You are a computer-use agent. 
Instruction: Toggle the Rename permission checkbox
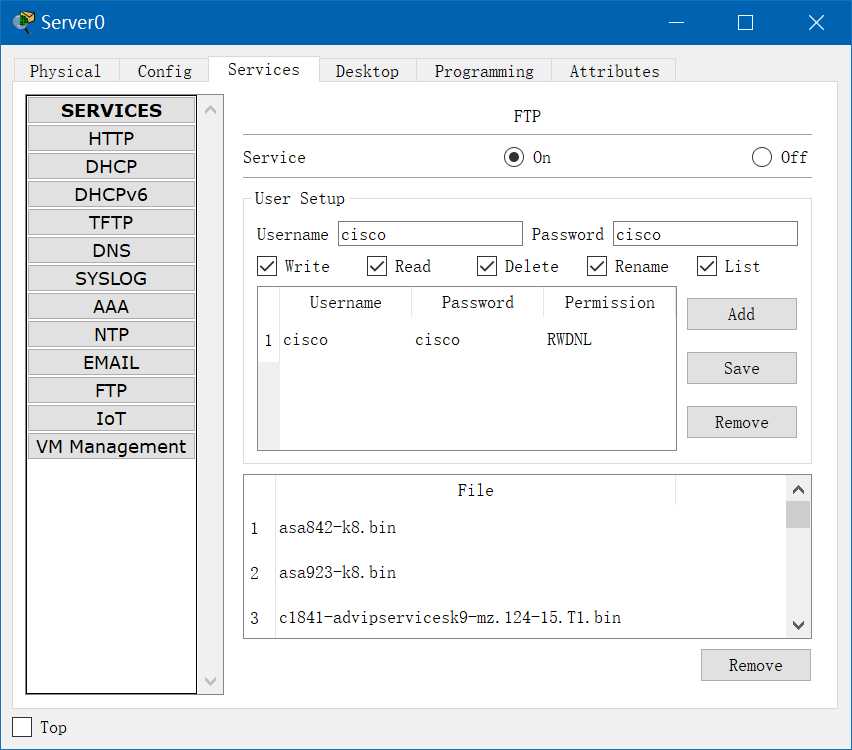click(597, 266)
